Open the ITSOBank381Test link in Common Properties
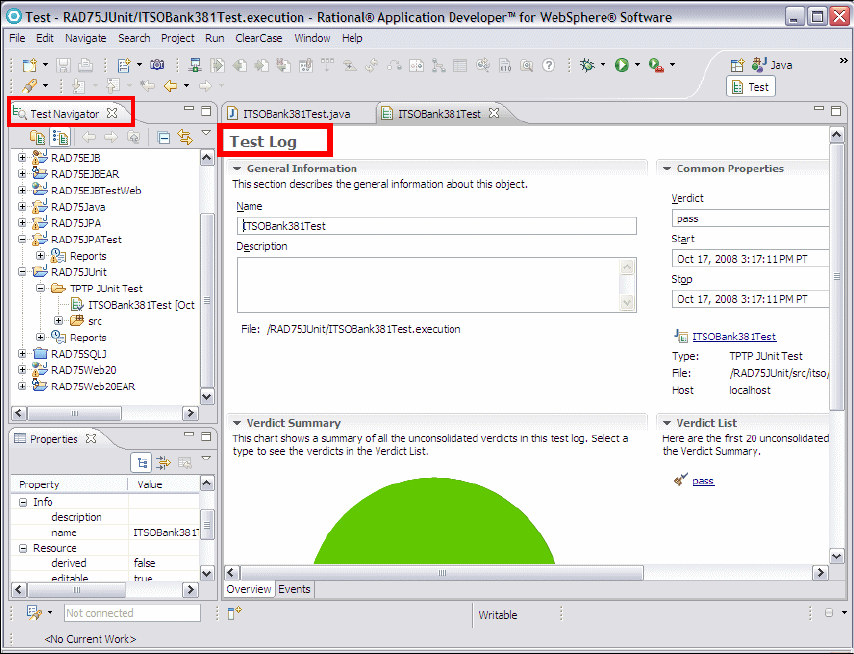854x654 pixels. 734,337
